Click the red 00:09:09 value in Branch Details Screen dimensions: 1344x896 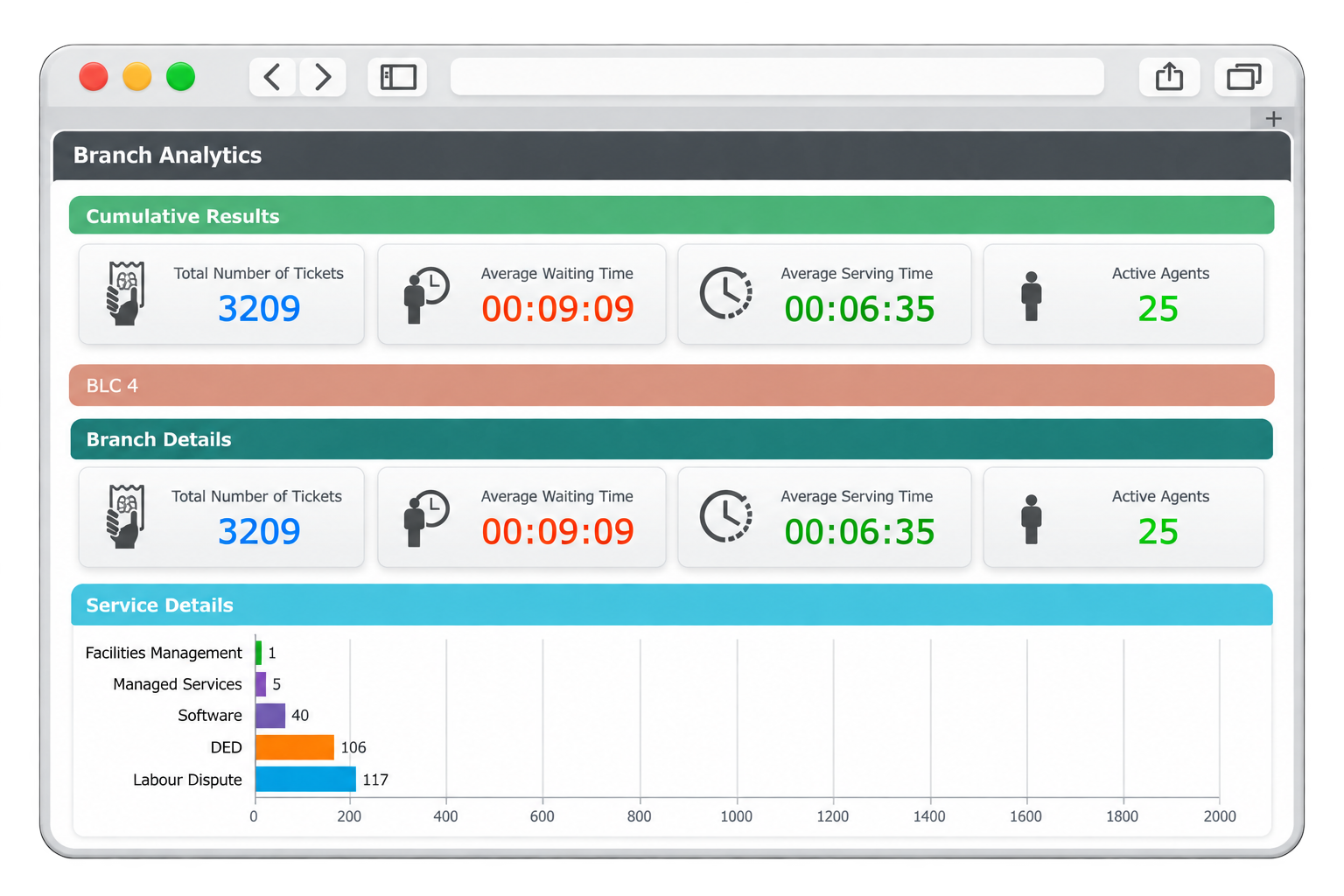click(558, 532)
